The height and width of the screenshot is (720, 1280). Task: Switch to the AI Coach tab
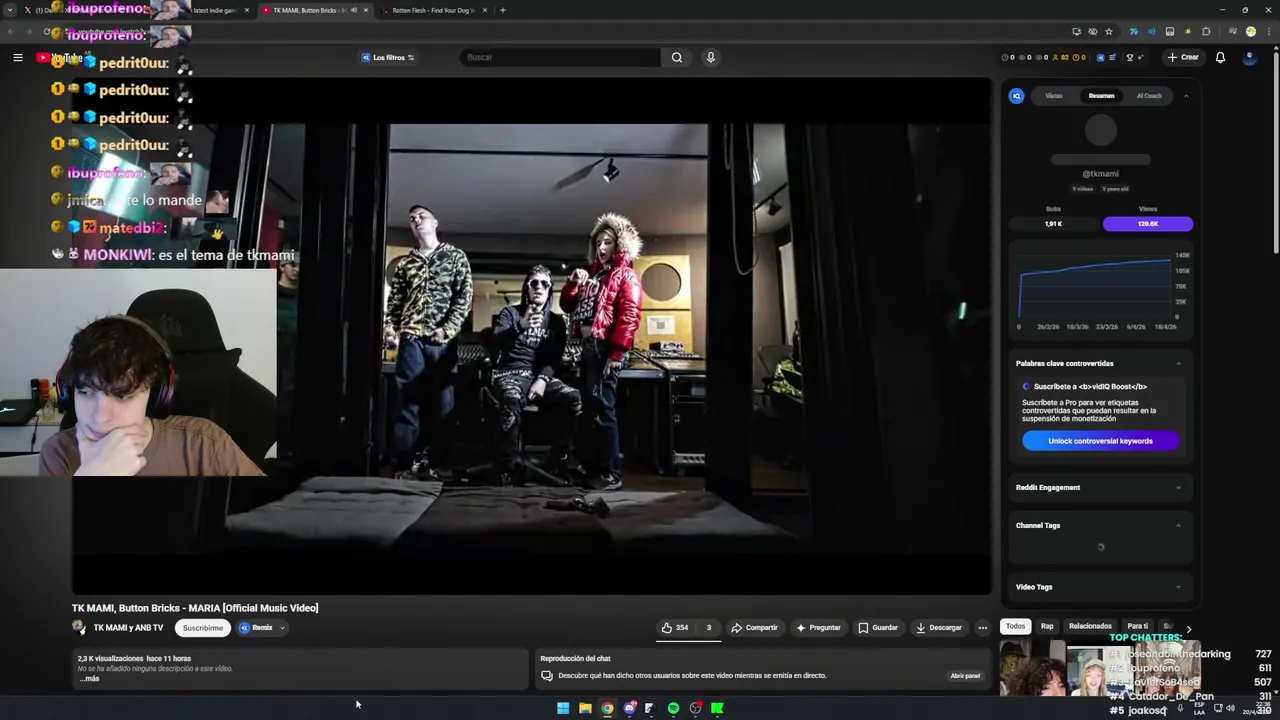1149,96
